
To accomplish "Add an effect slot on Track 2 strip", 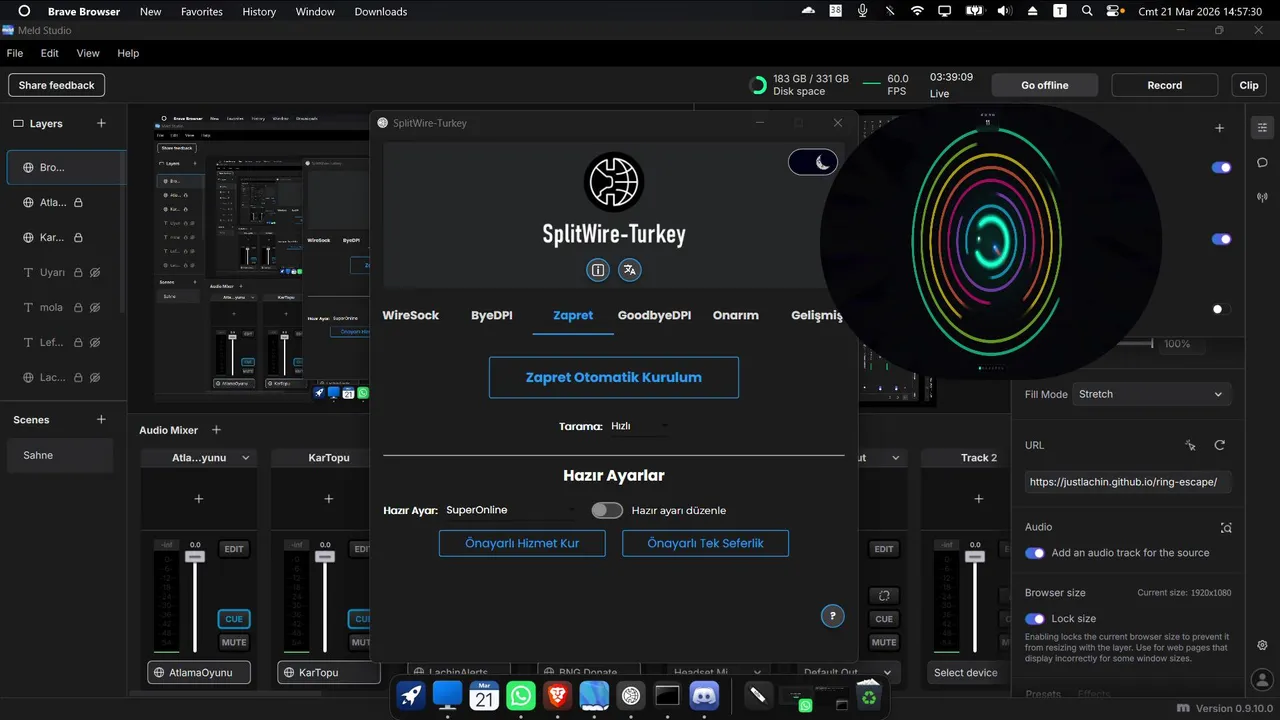I will tap(978, 498).
